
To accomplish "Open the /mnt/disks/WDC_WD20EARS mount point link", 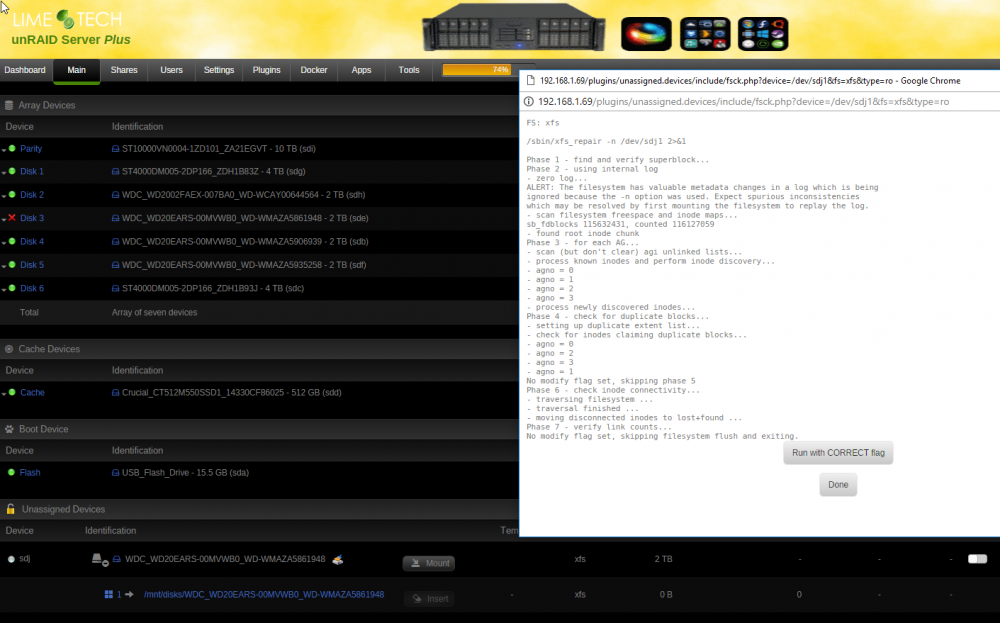I will point(264,594).
